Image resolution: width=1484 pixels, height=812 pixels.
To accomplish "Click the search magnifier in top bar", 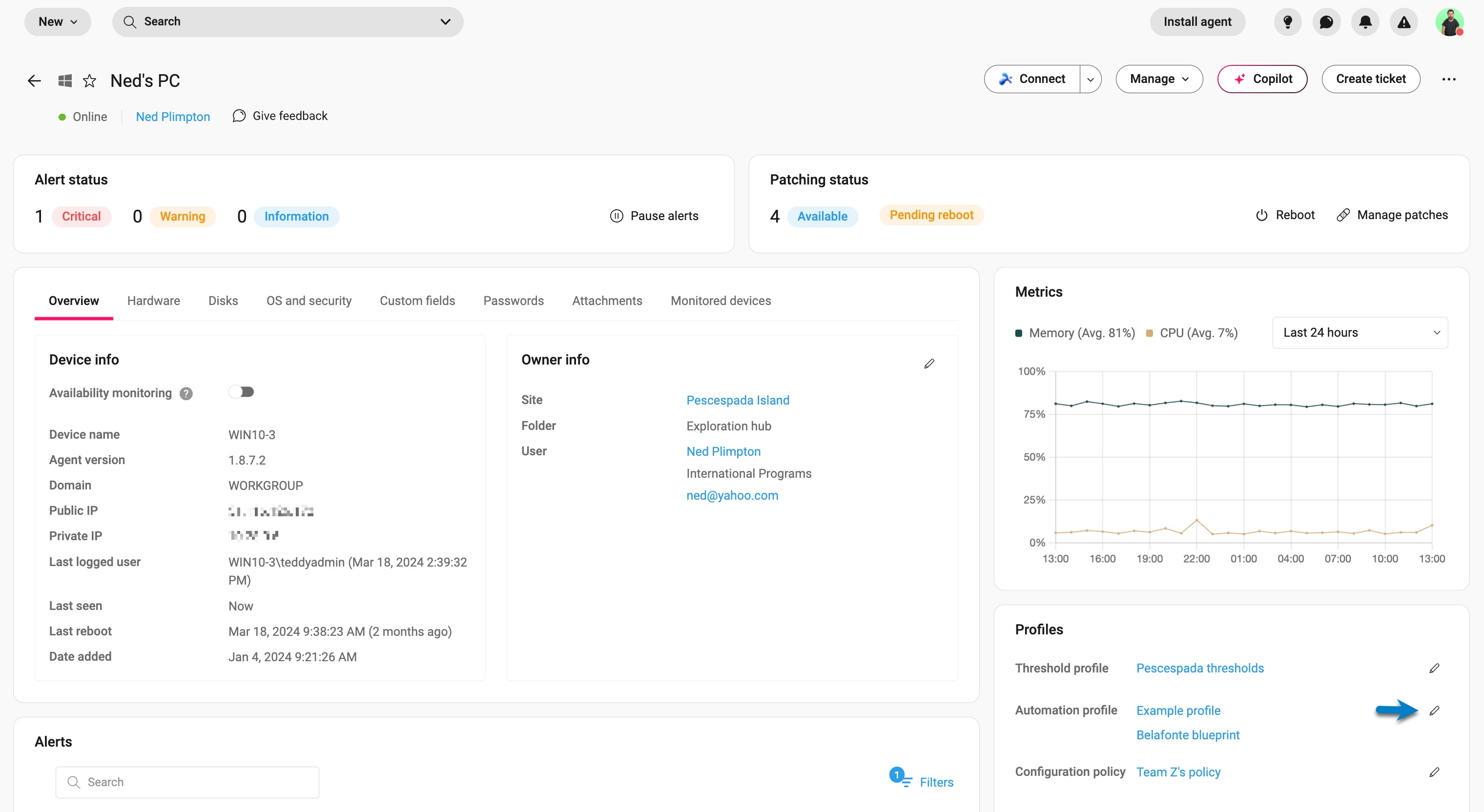I will (x=130, y=22).
